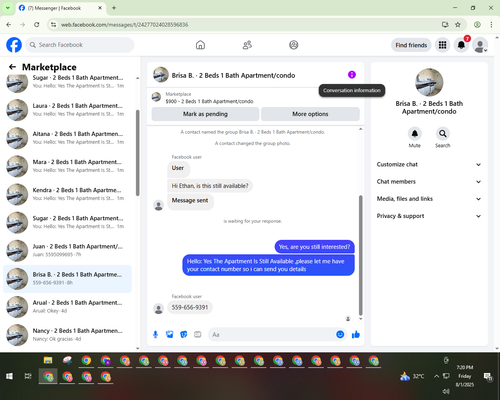
Task: Attach a file with the image icon
Action: (170, 334)
